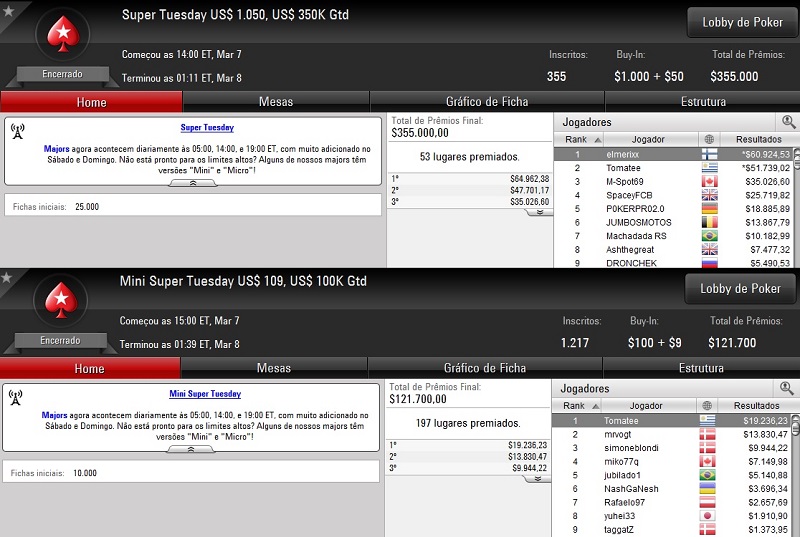Select Tomatee winner row in Mini Super Tuesday
Viewport: 800px width, 537px height.
pos(671,421)
